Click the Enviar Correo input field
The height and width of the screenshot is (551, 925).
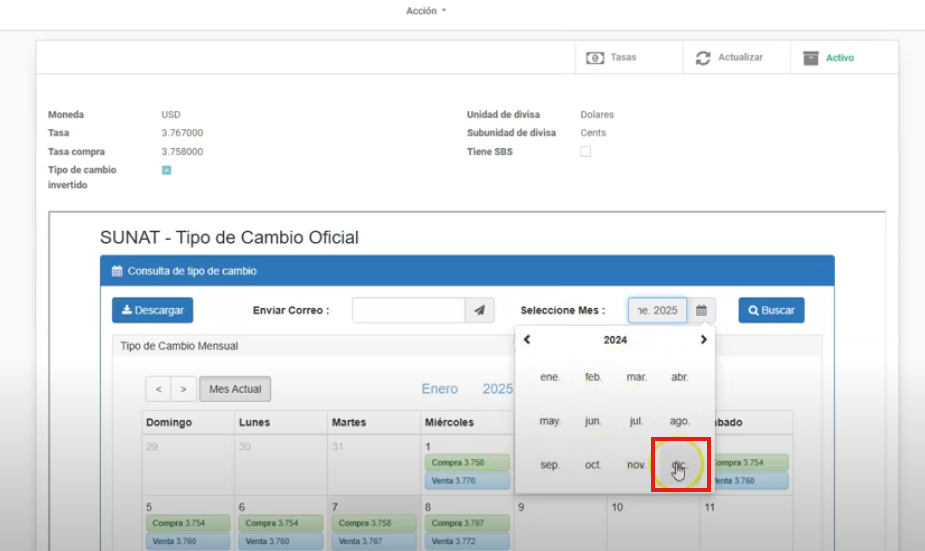pyautogui.click(x=408, y=311)
